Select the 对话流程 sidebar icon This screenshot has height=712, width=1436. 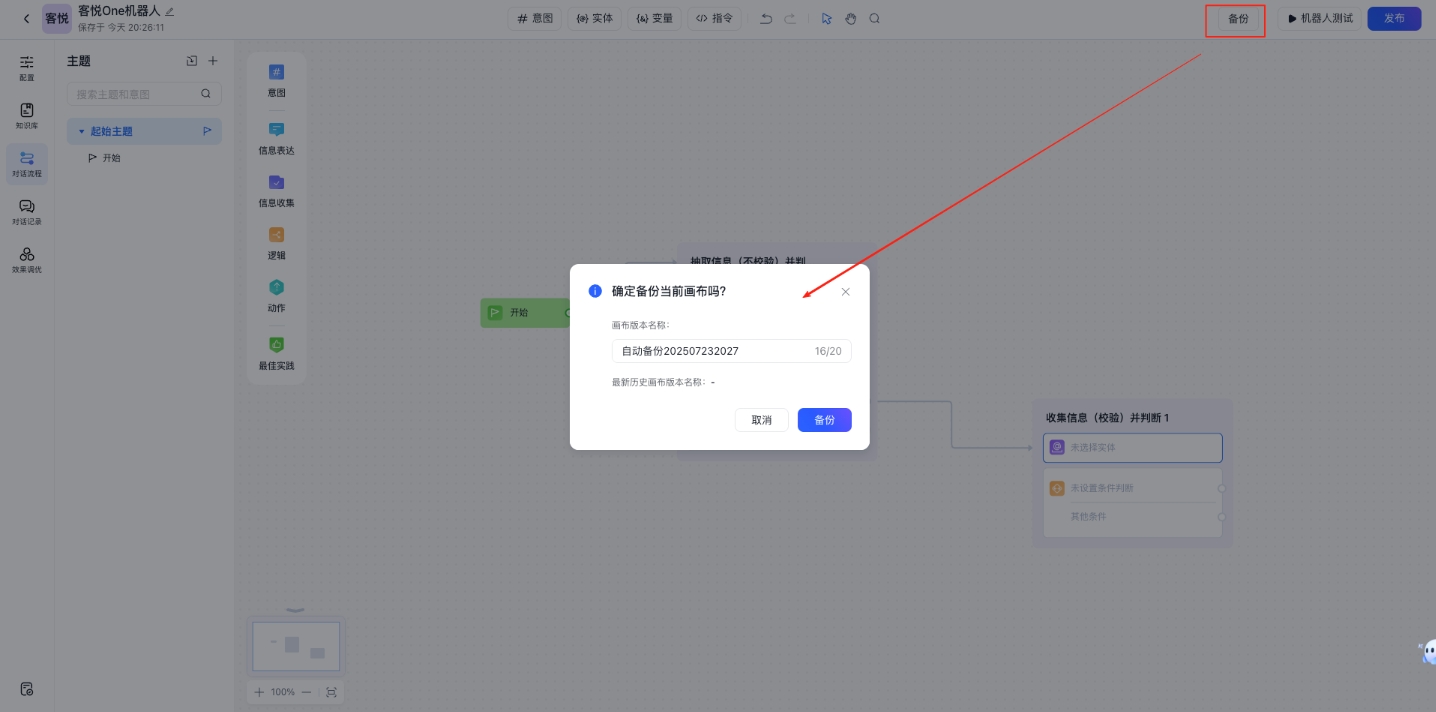click(27, 164)
